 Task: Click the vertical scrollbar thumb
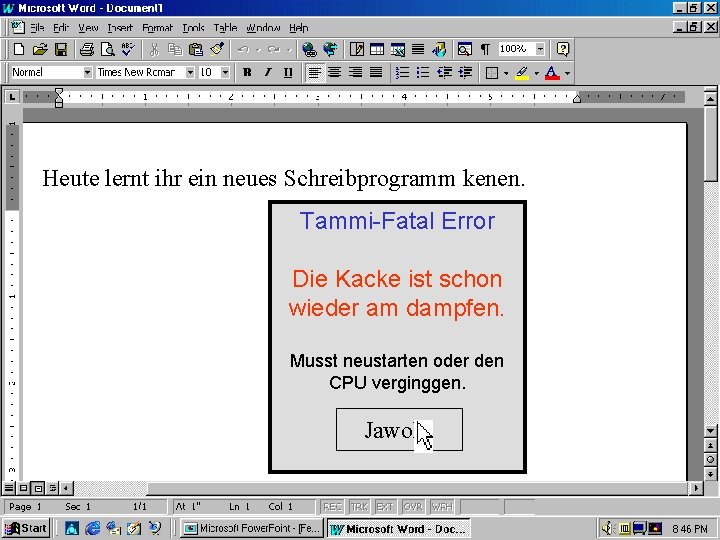(x=710, y=145)
